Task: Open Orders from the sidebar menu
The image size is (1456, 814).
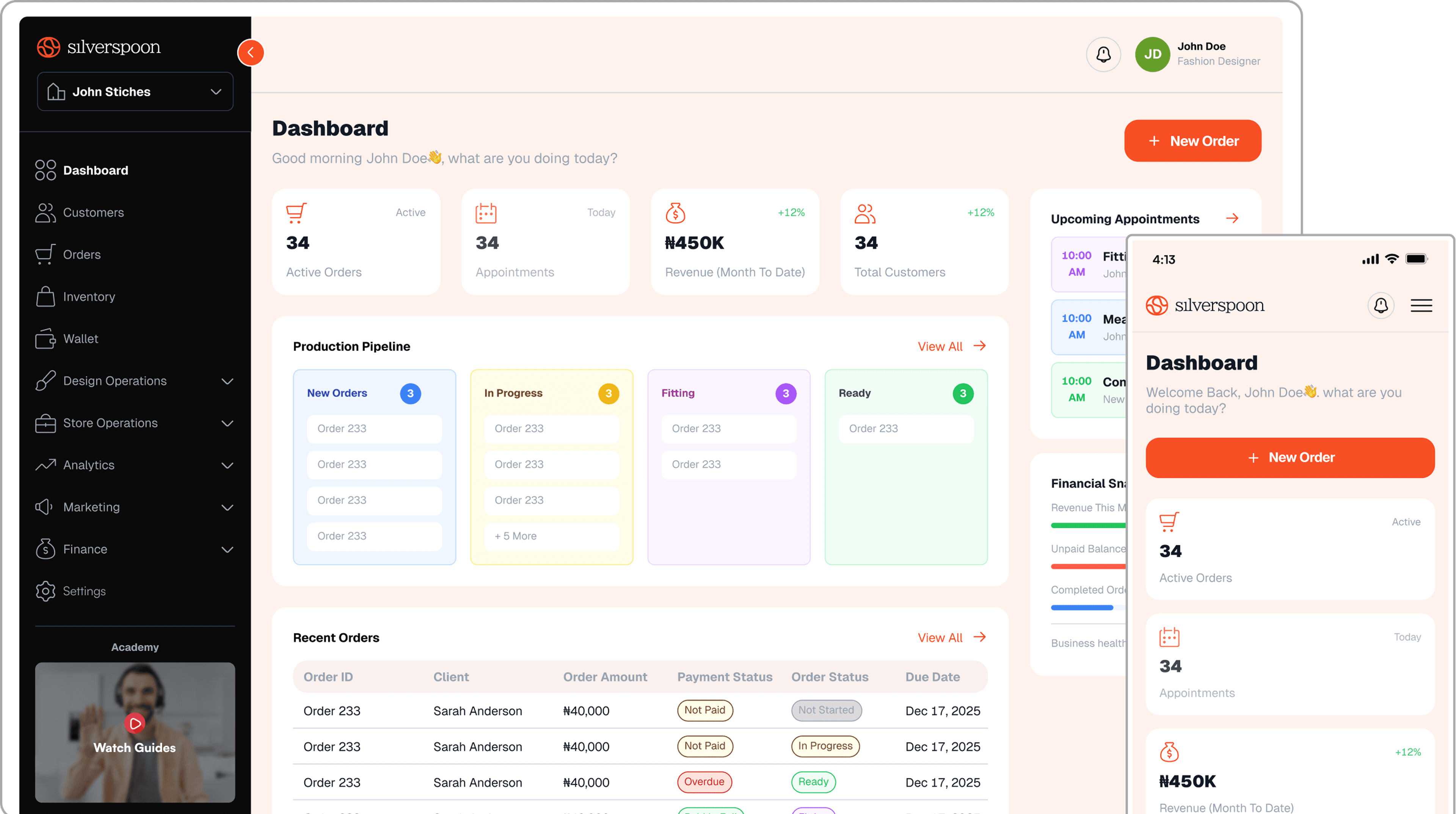Action: [x=82, y=254]
